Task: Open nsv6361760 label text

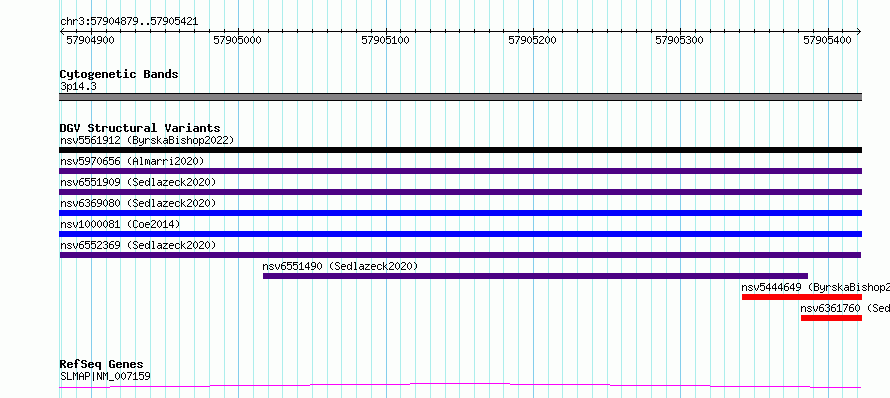Action: pyautogui.click(x=845, y=308)
